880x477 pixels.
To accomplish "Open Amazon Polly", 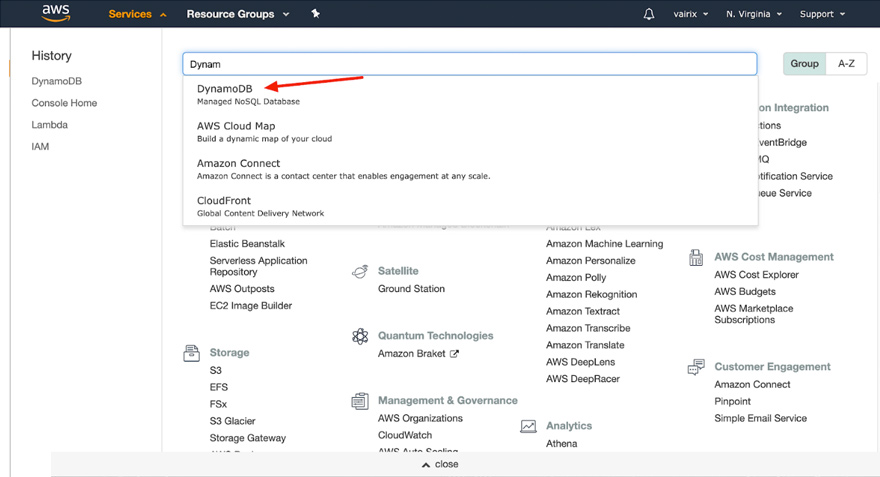I will click(576, 278).
